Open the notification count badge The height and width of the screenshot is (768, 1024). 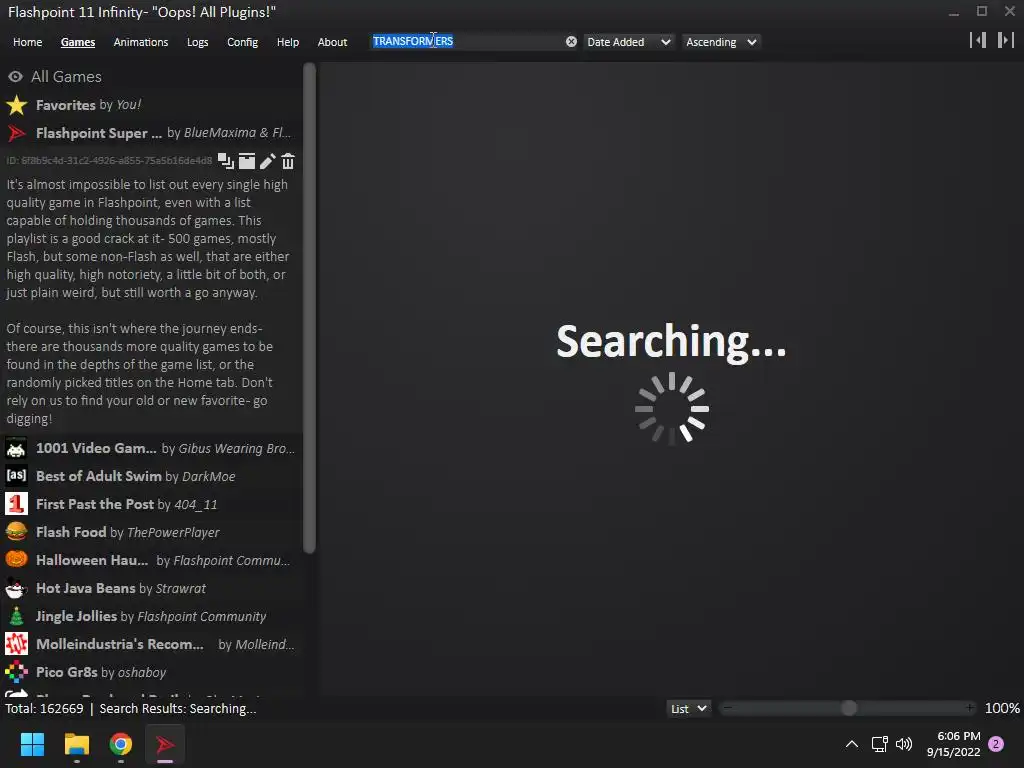(996, 744)
